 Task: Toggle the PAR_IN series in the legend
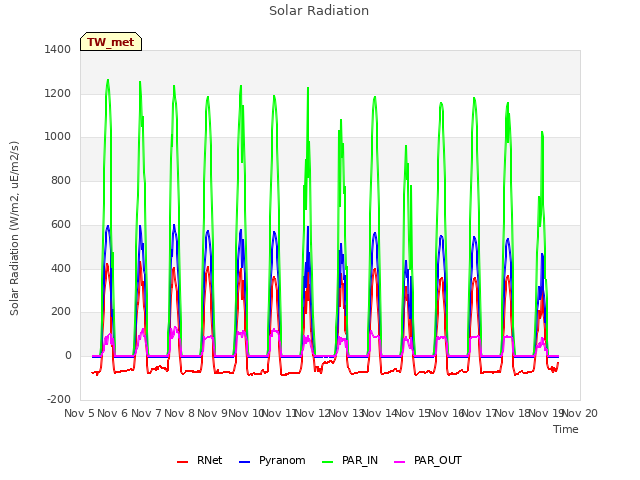[350, 460]
